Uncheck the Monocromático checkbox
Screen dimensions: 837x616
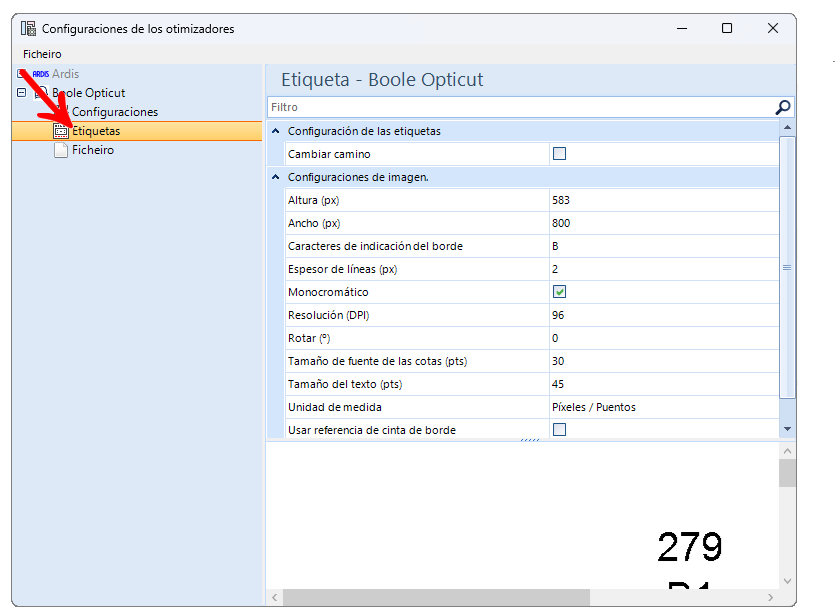tap(559, 292)
